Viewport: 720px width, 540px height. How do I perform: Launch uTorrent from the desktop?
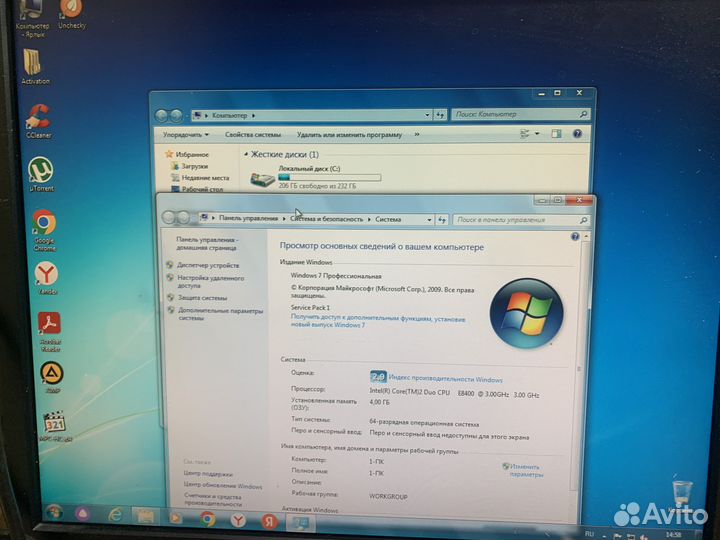tap(41, 170)
